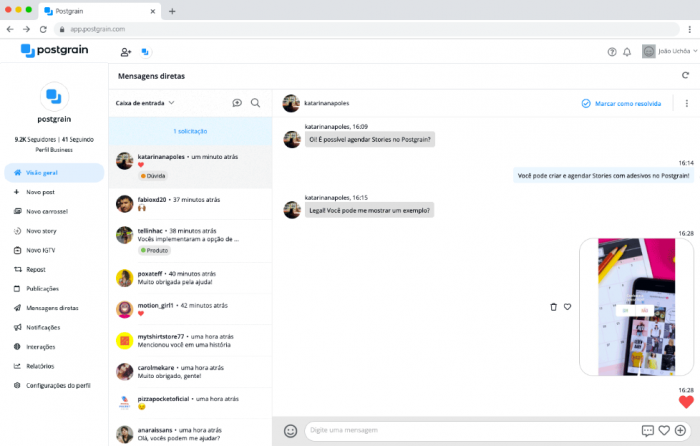Image resolution: width=700 pixels, height=446 pixels.
Task: Click the Produto tag label
Action: 154,250
